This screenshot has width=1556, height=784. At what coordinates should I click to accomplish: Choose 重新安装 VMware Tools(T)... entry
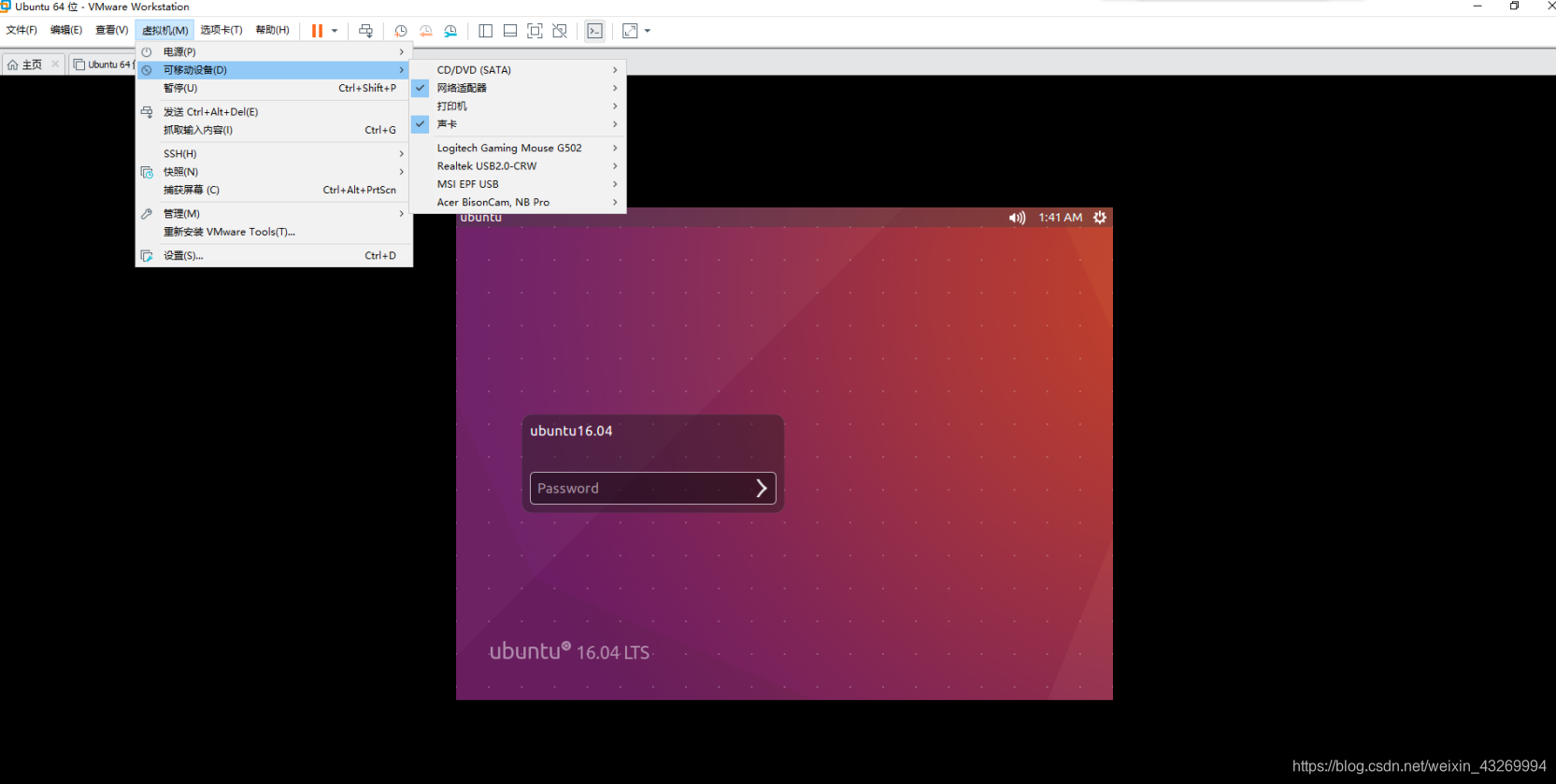pos(274,232)
